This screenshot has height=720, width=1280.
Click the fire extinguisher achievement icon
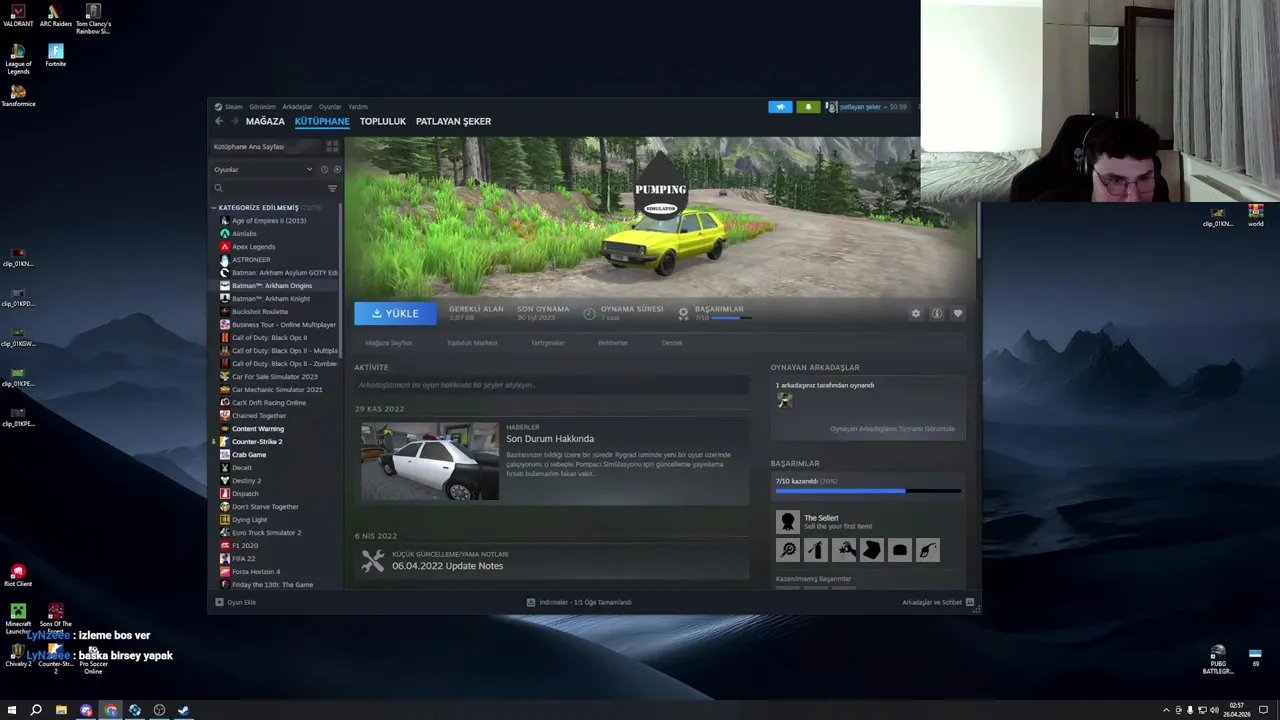pyautogui.click(x=816, y=550)
